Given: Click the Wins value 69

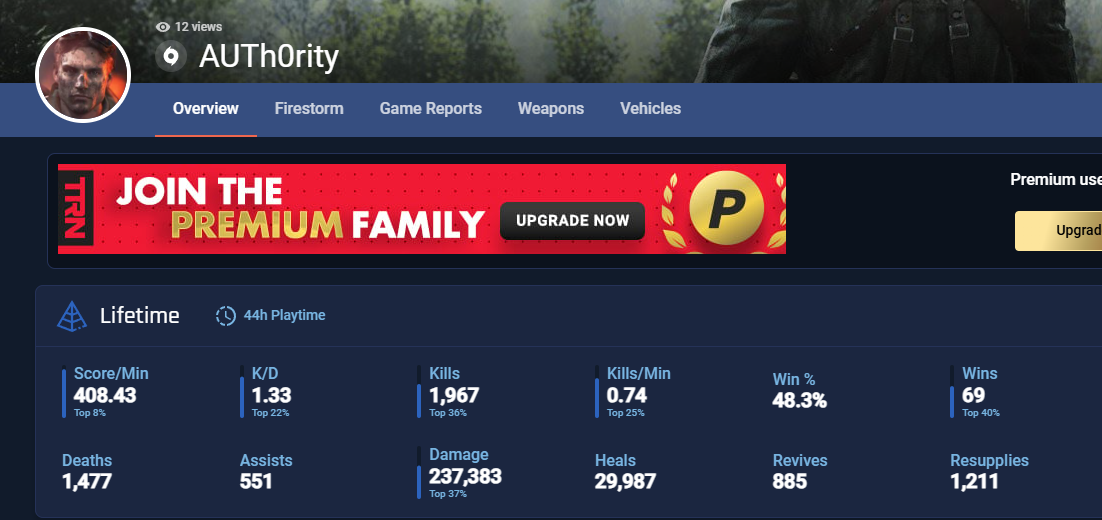Looking at the screenshot, I should (x=973, y=395).
